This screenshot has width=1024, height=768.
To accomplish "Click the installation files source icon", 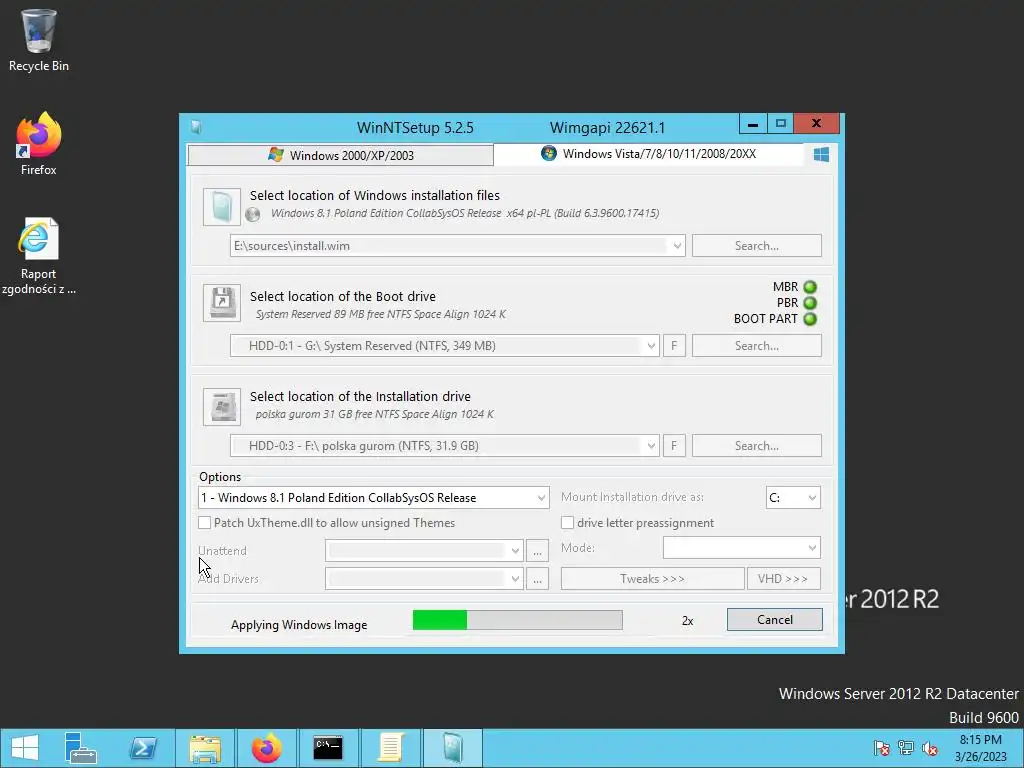I will pyautogui.click(x=222, y=206).
